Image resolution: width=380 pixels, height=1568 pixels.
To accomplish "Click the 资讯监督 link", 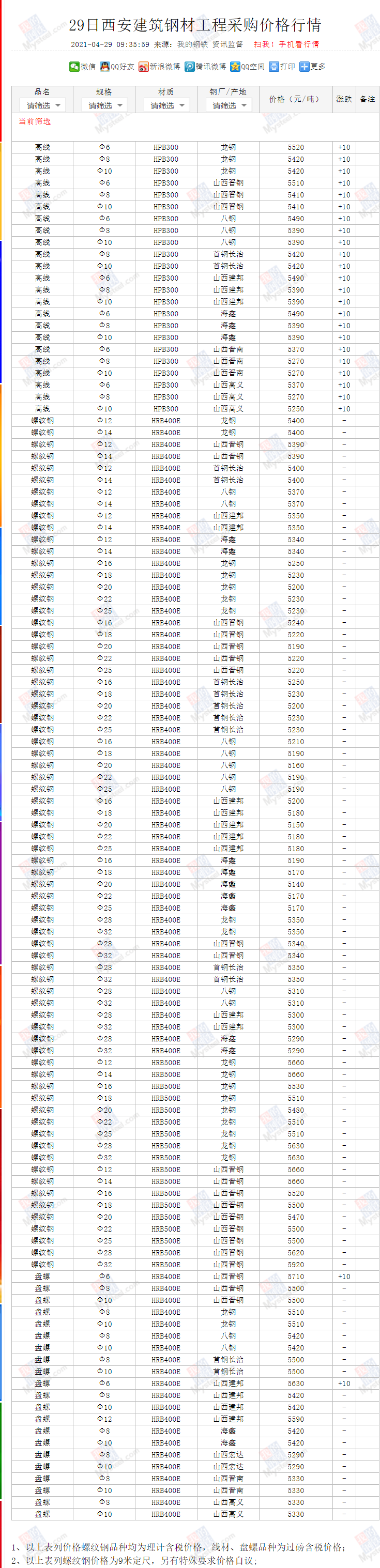I will [227, 44].
